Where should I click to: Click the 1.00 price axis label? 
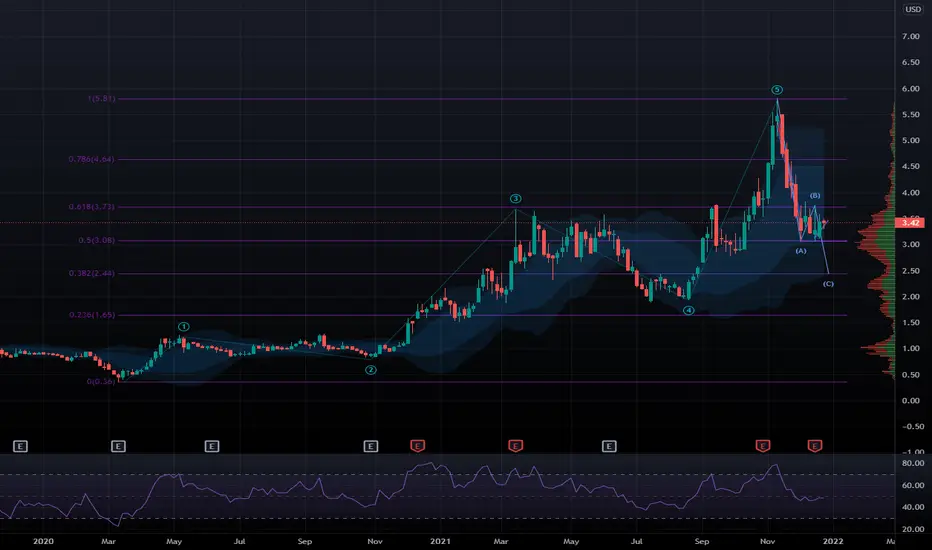click(910, 349)
